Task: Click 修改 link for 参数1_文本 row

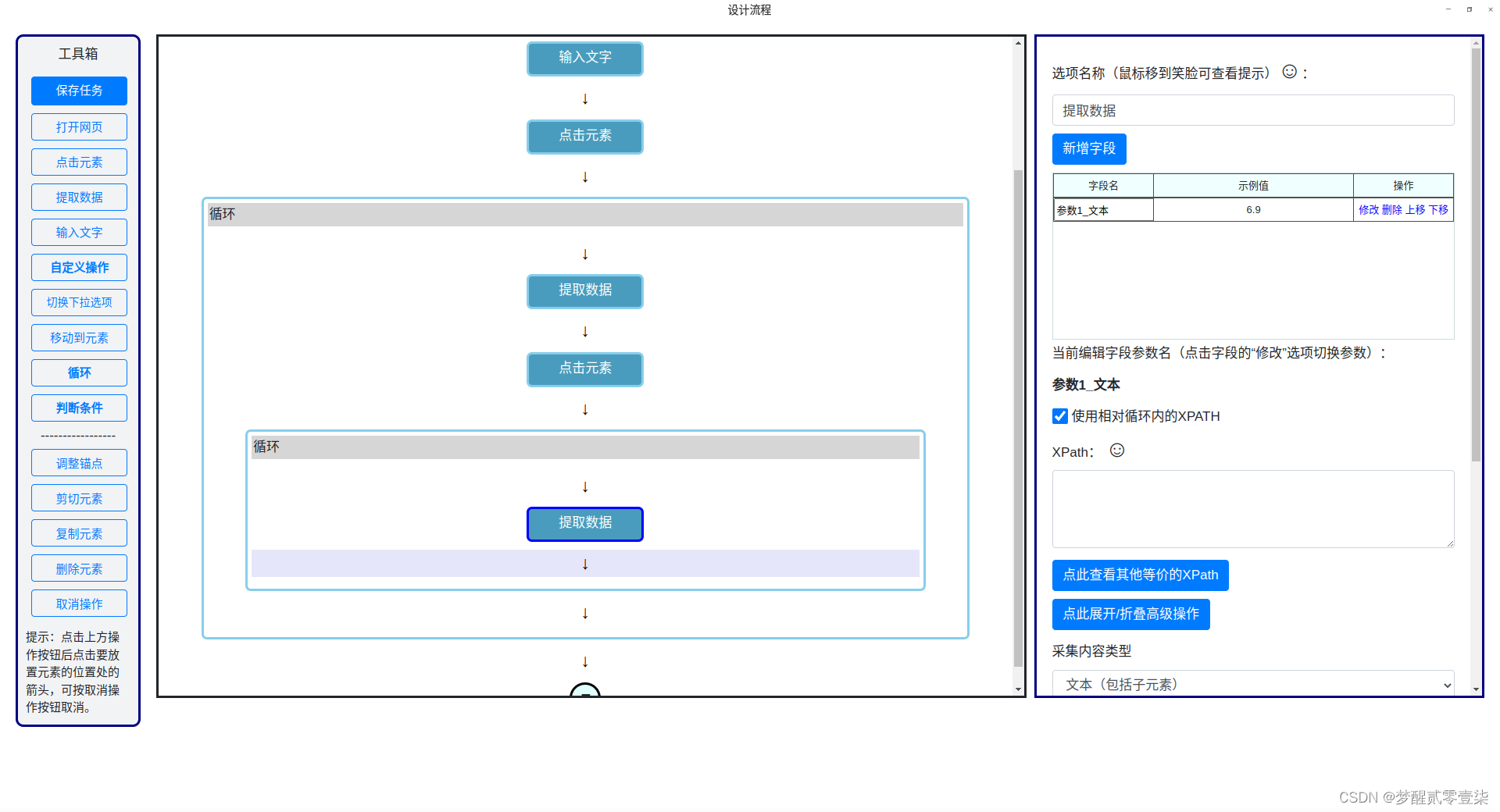Action: pyautogui.click(x=1369, y=209)
